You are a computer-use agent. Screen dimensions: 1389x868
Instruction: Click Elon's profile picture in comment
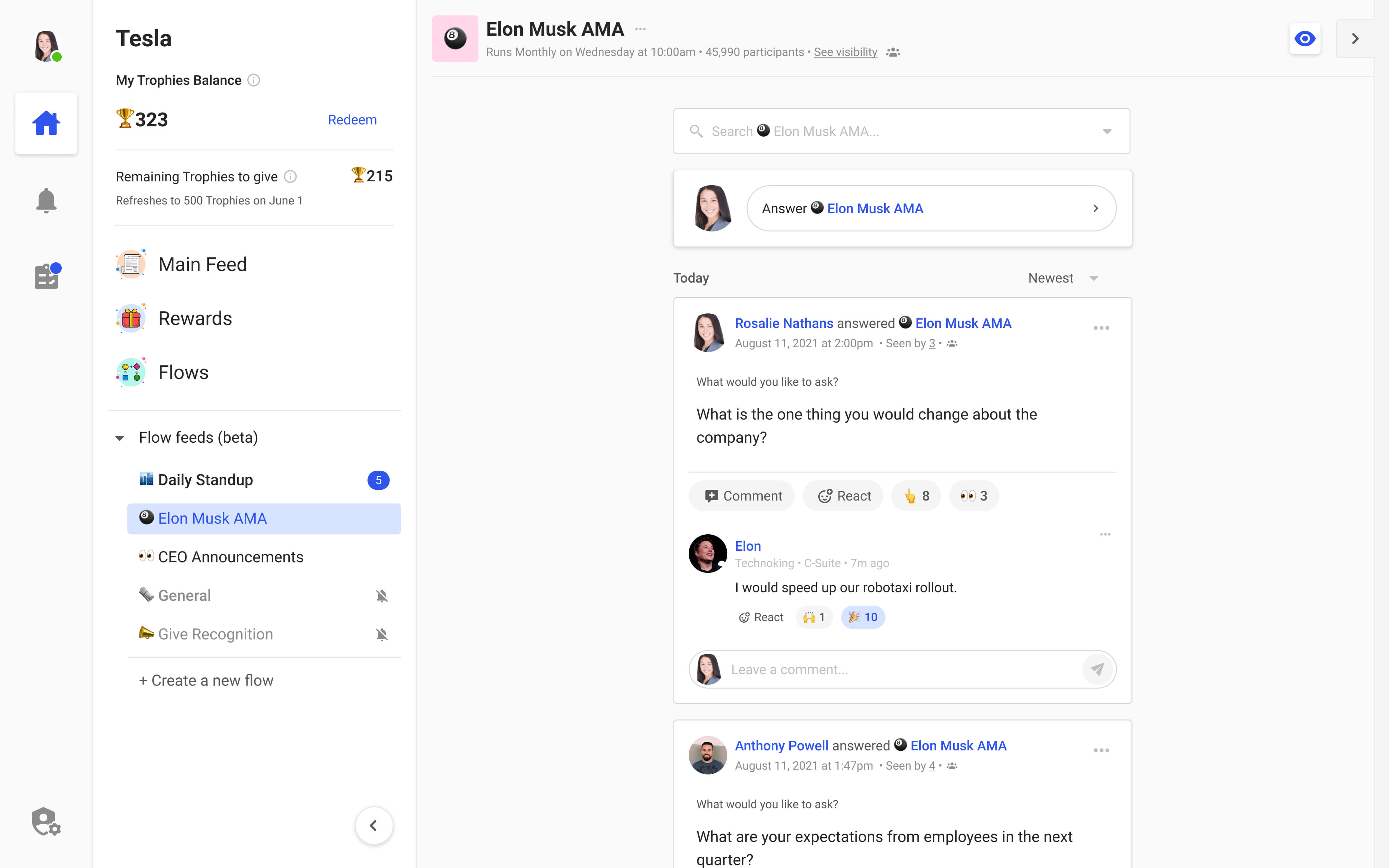[708, 553]
